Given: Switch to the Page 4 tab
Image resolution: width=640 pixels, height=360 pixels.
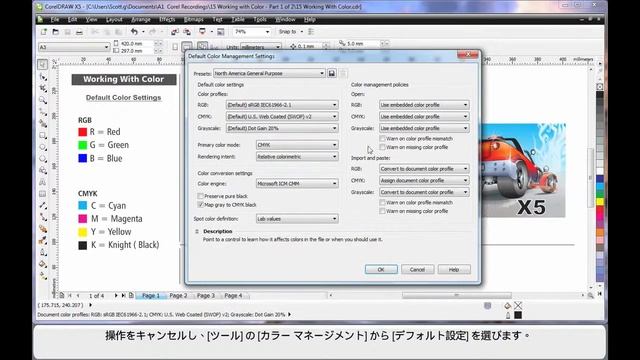Looking at the screenshot, I should pyautogui.click(x=233, y=296).
